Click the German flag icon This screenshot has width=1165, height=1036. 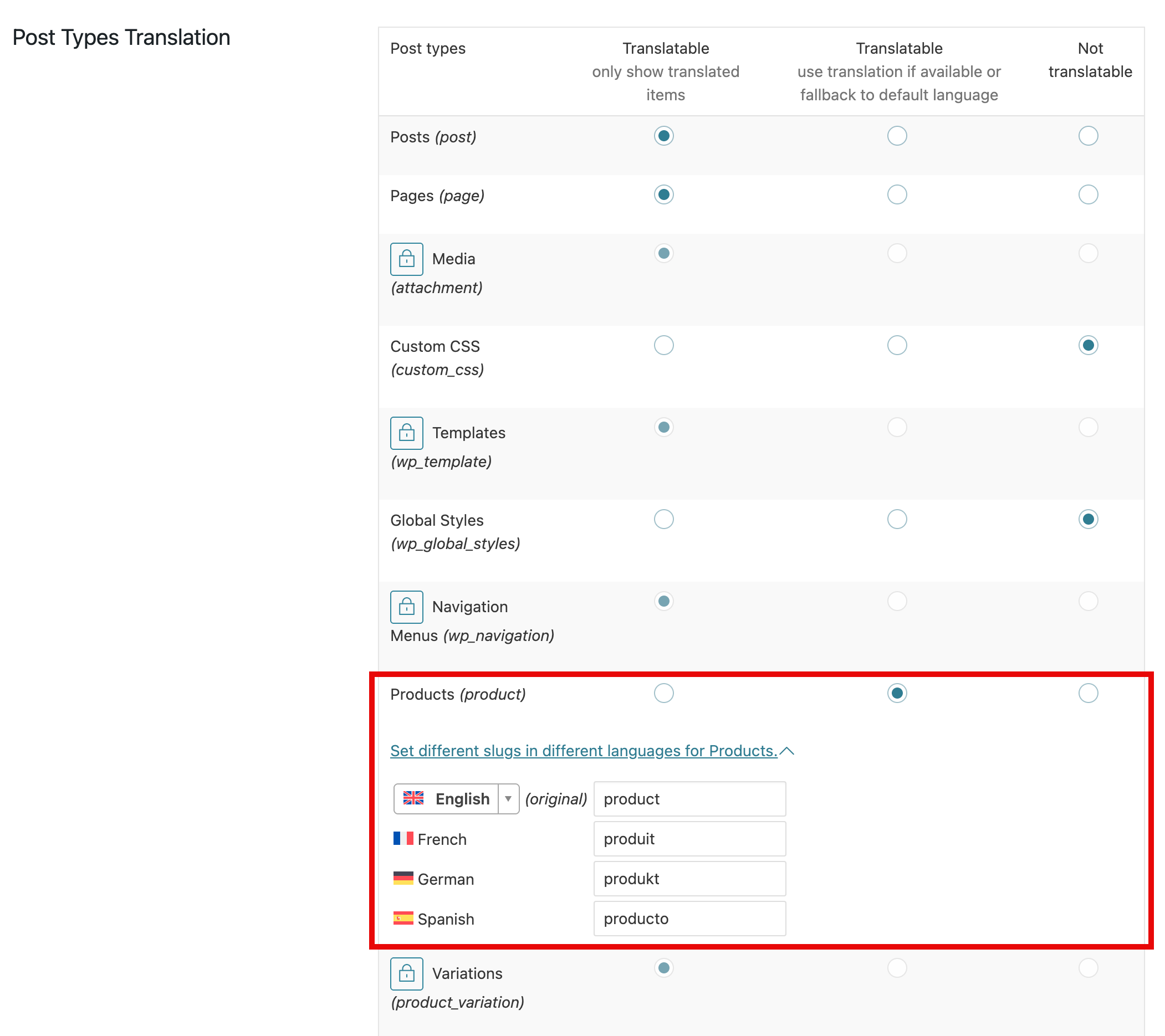coord(403,878)
